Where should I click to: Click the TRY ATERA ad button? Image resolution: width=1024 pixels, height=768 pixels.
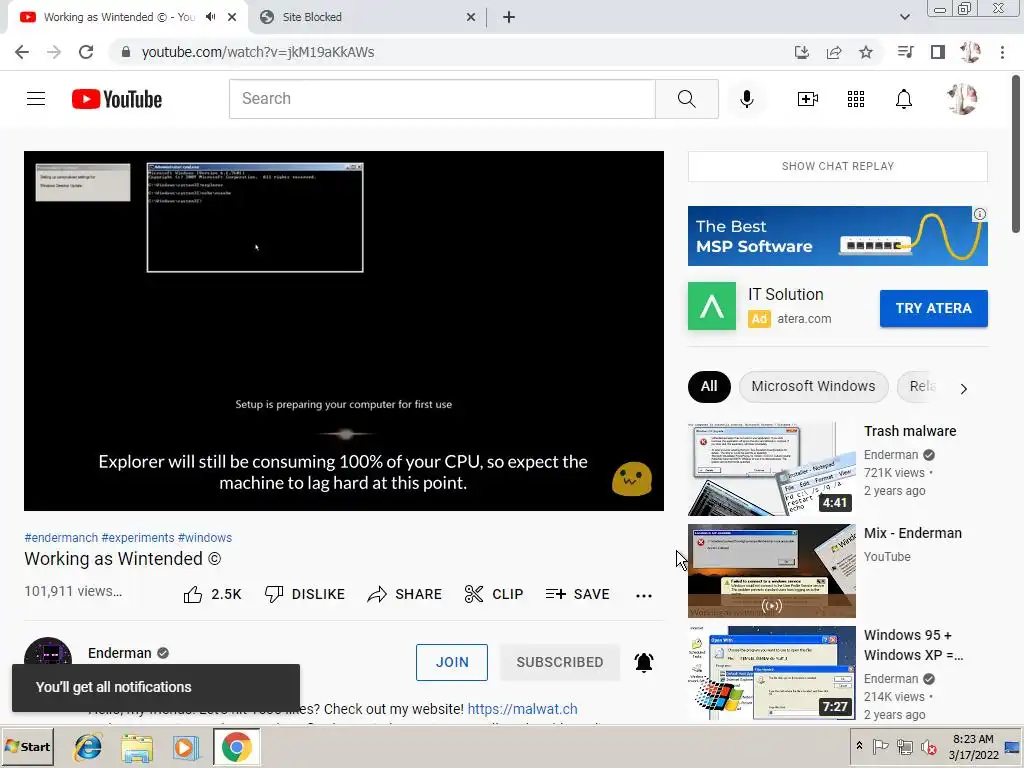tap(933, 308)
